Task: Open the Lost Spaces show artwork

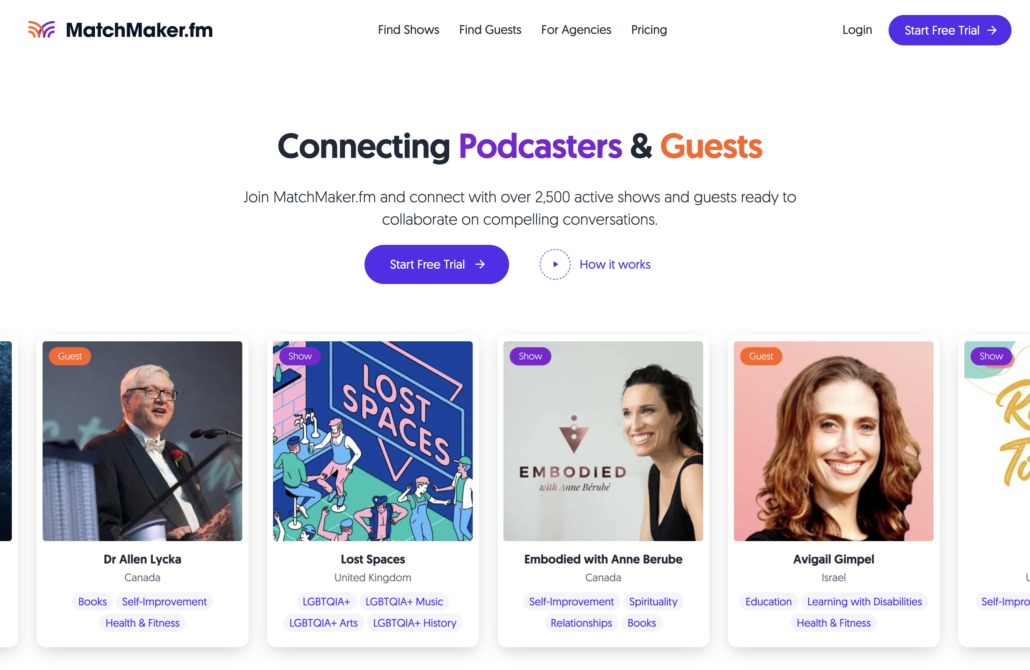Action: pyautogui.click(x=372, y=441)
